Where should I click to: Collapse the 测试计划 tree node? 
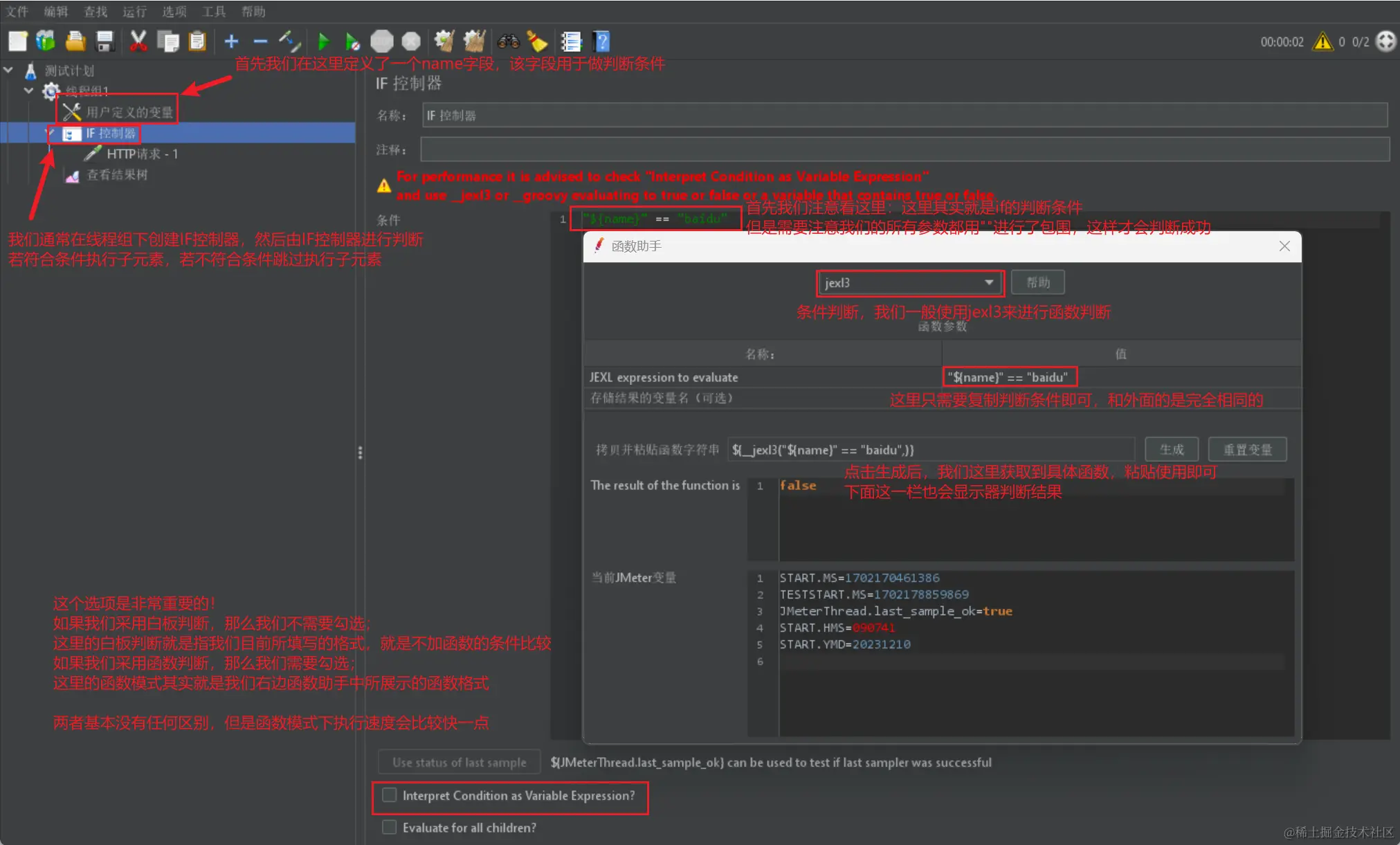tap(9, 70)
